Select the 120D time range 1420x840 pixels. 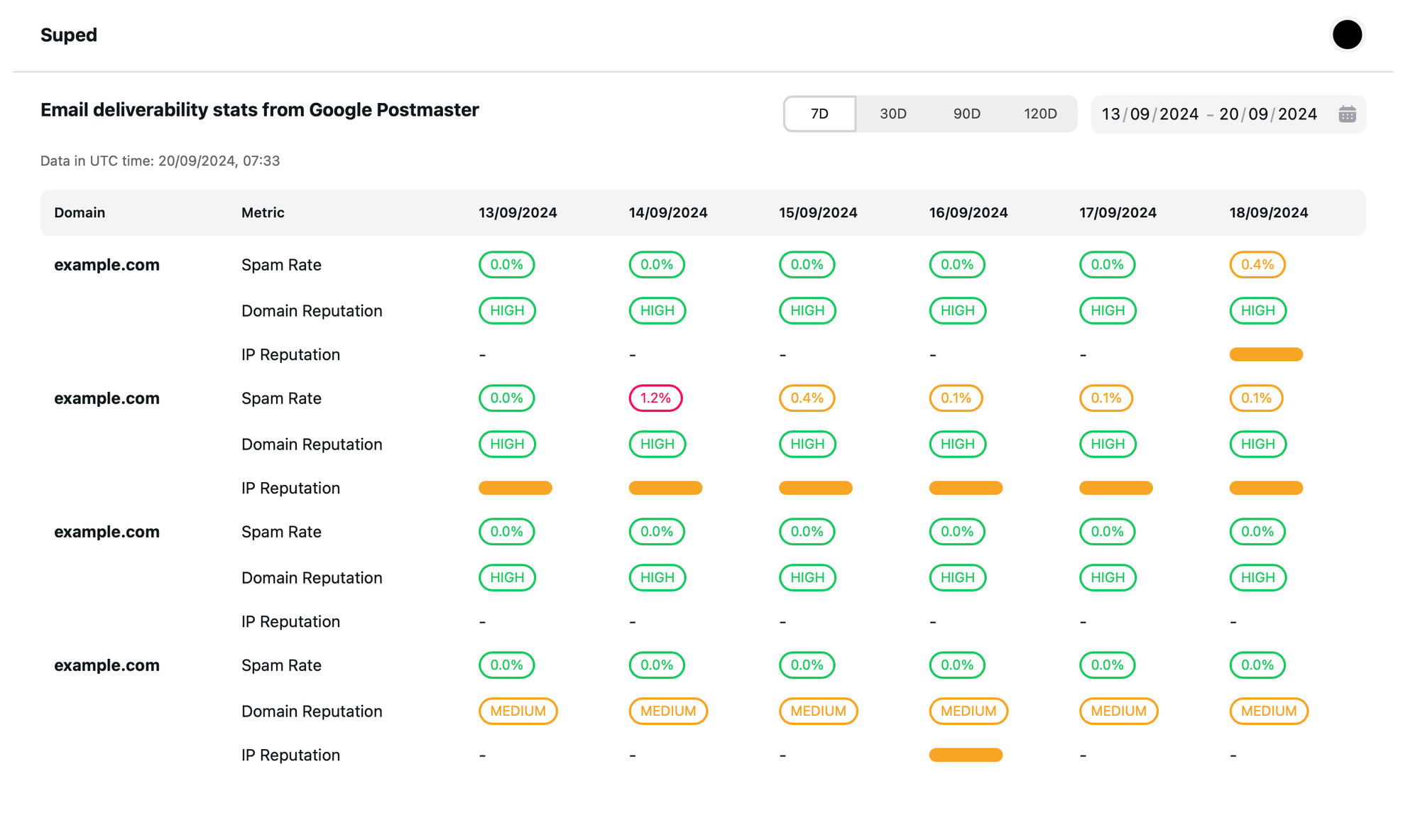pyautogui.click(x=1040, y=114)
